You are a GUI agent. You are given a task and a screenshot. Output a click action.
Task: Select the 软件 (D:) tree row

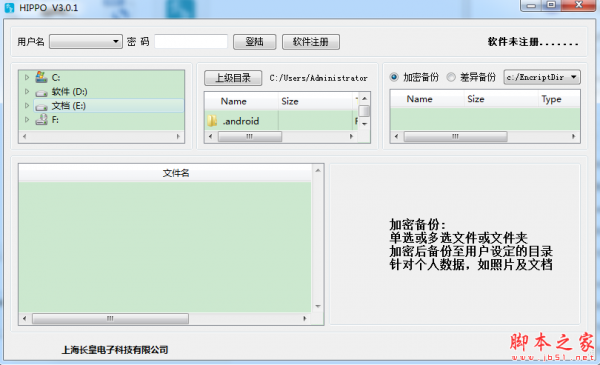(x=109, y=91)
